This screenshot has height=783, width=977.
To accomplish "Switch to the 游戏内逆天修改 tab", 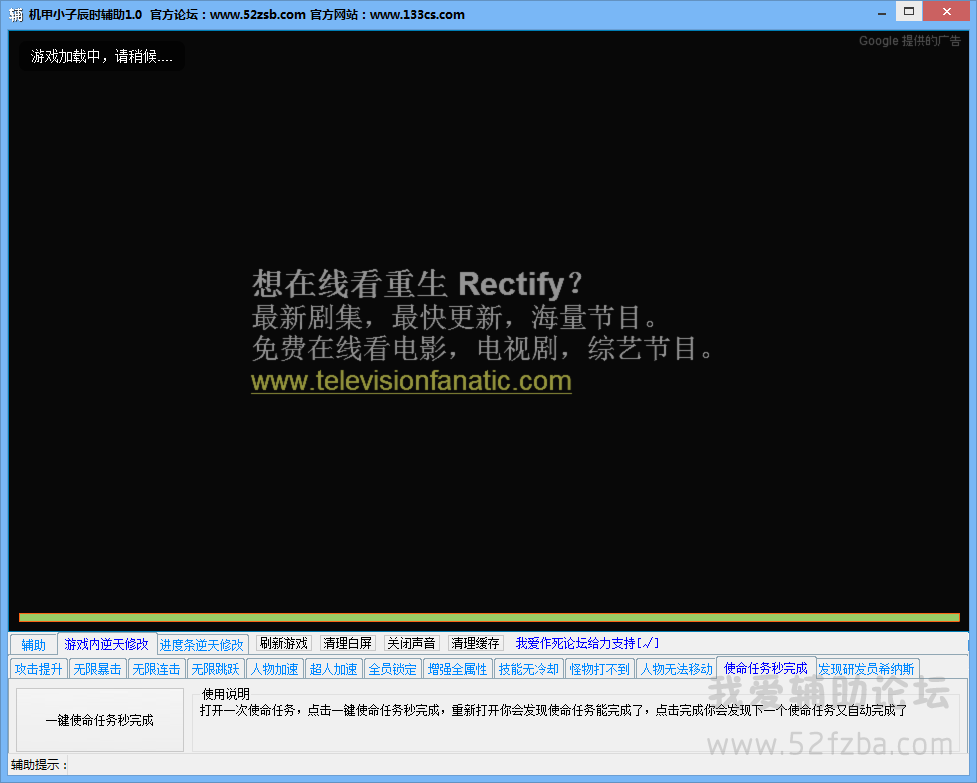I will coord(107,643).
